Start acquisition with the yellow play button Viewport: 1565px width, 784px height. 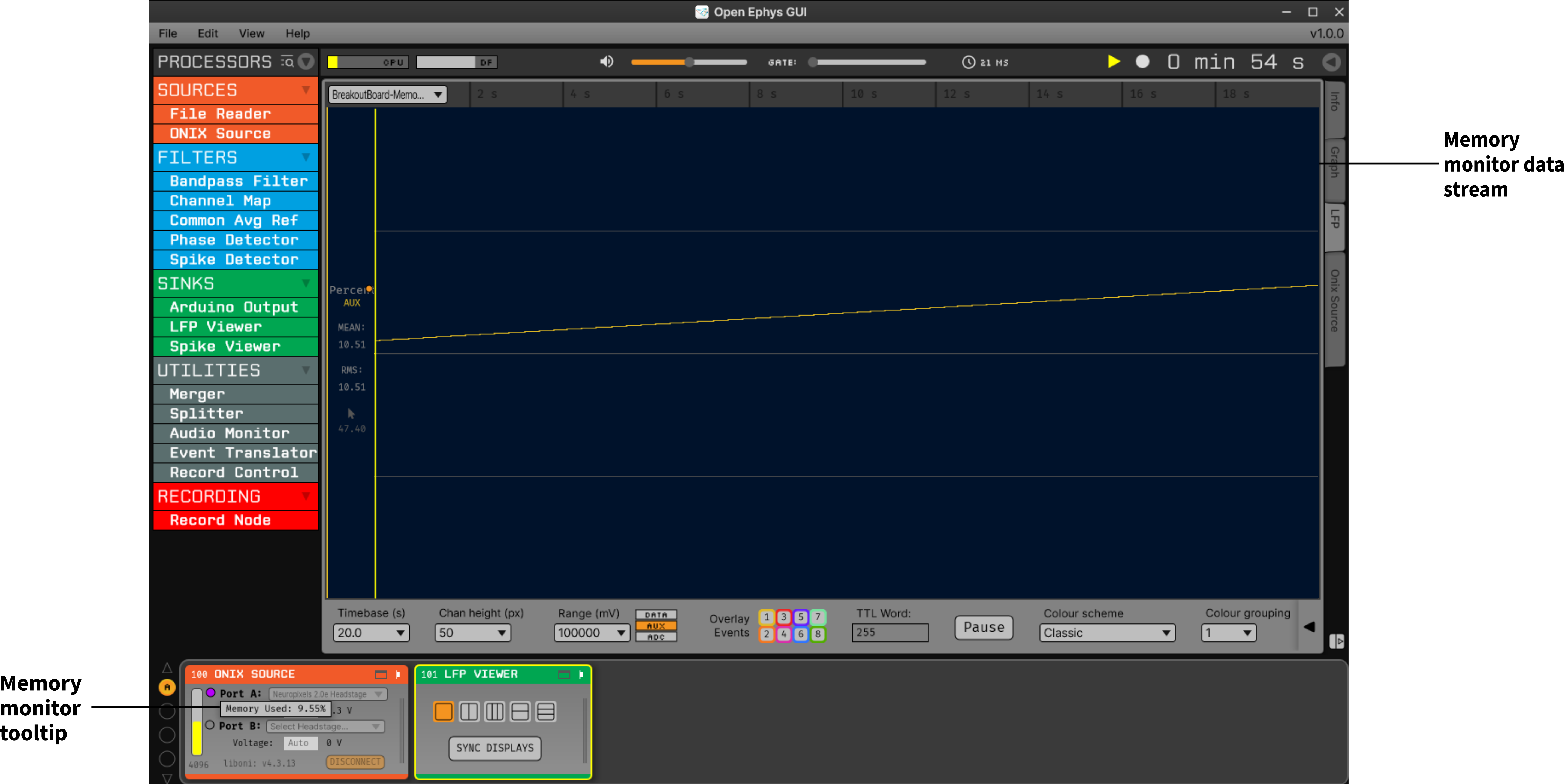pyautogui.click(x=1113, y=61)
